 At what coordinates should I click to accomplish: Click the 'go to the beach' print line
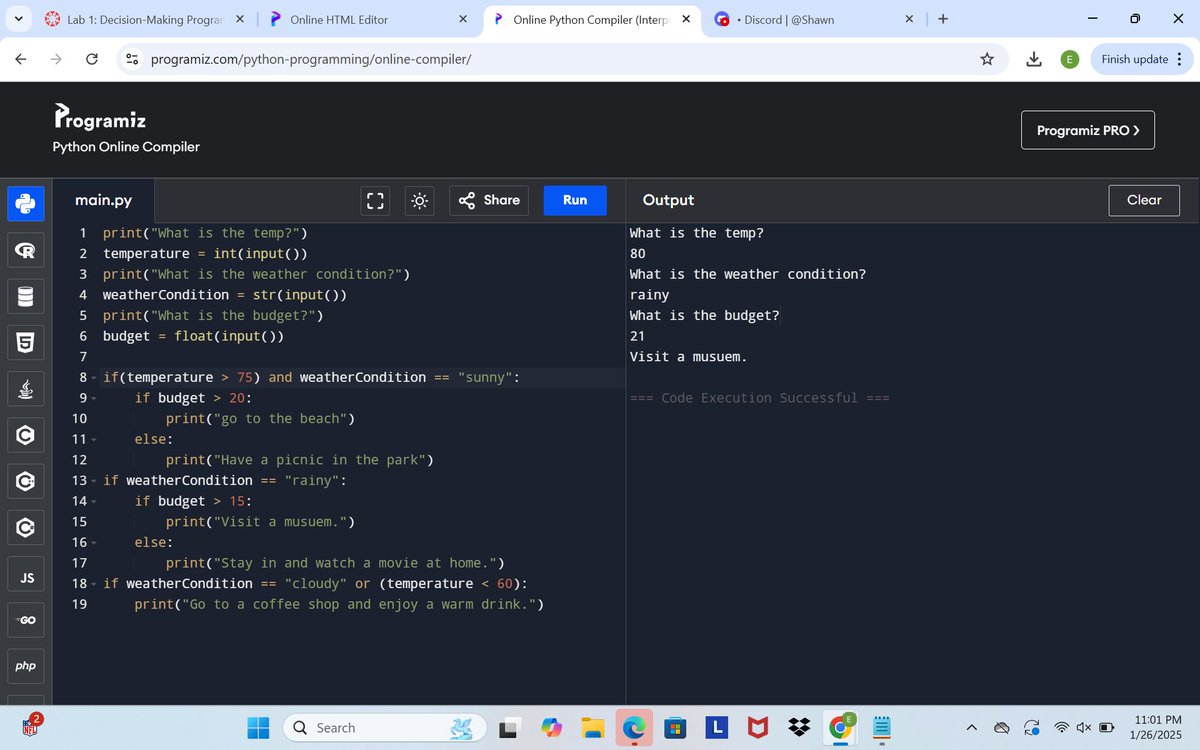point(260,419)
